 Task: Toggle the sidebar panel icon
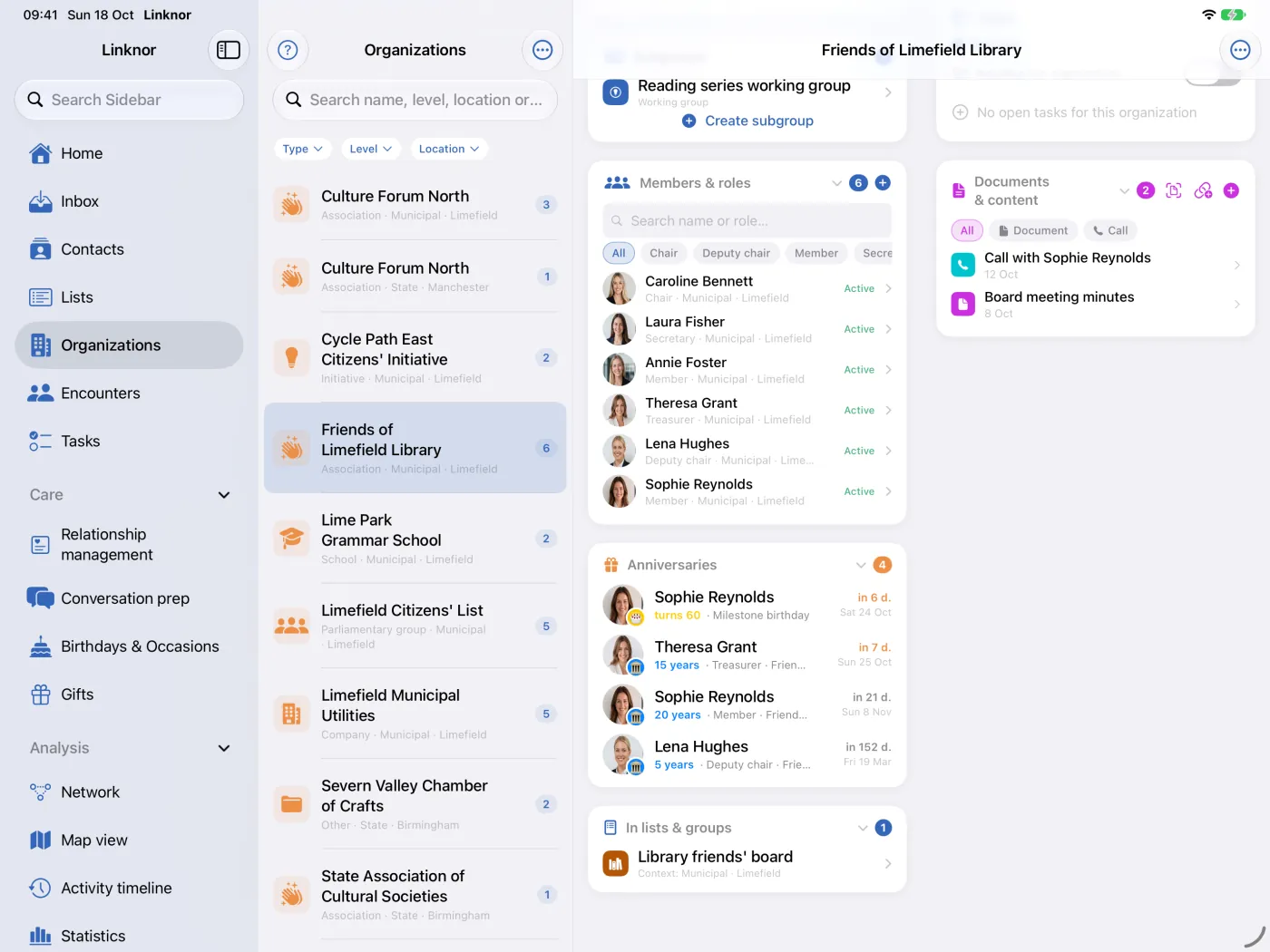coord(229,50)
